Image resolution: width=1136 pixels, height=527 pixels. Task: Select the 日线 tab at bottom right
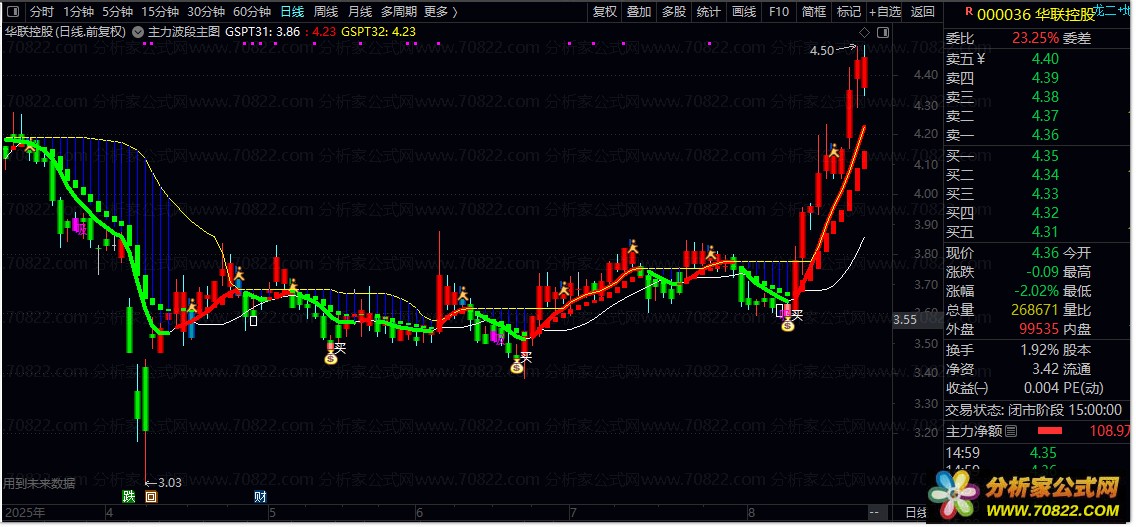pyautogui.click(x=918, y=513)
